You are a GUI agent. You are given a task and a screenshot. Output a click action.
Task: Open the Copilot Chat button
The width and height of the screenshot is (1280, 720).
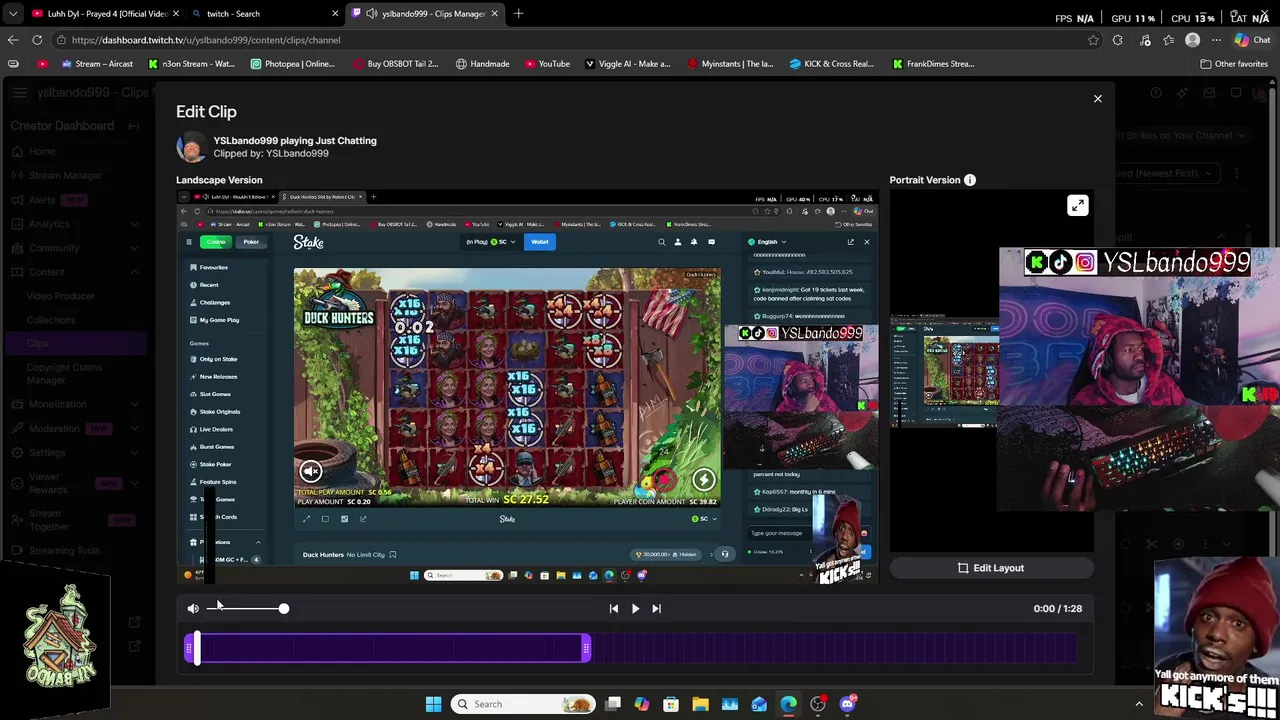(1252, 40)
